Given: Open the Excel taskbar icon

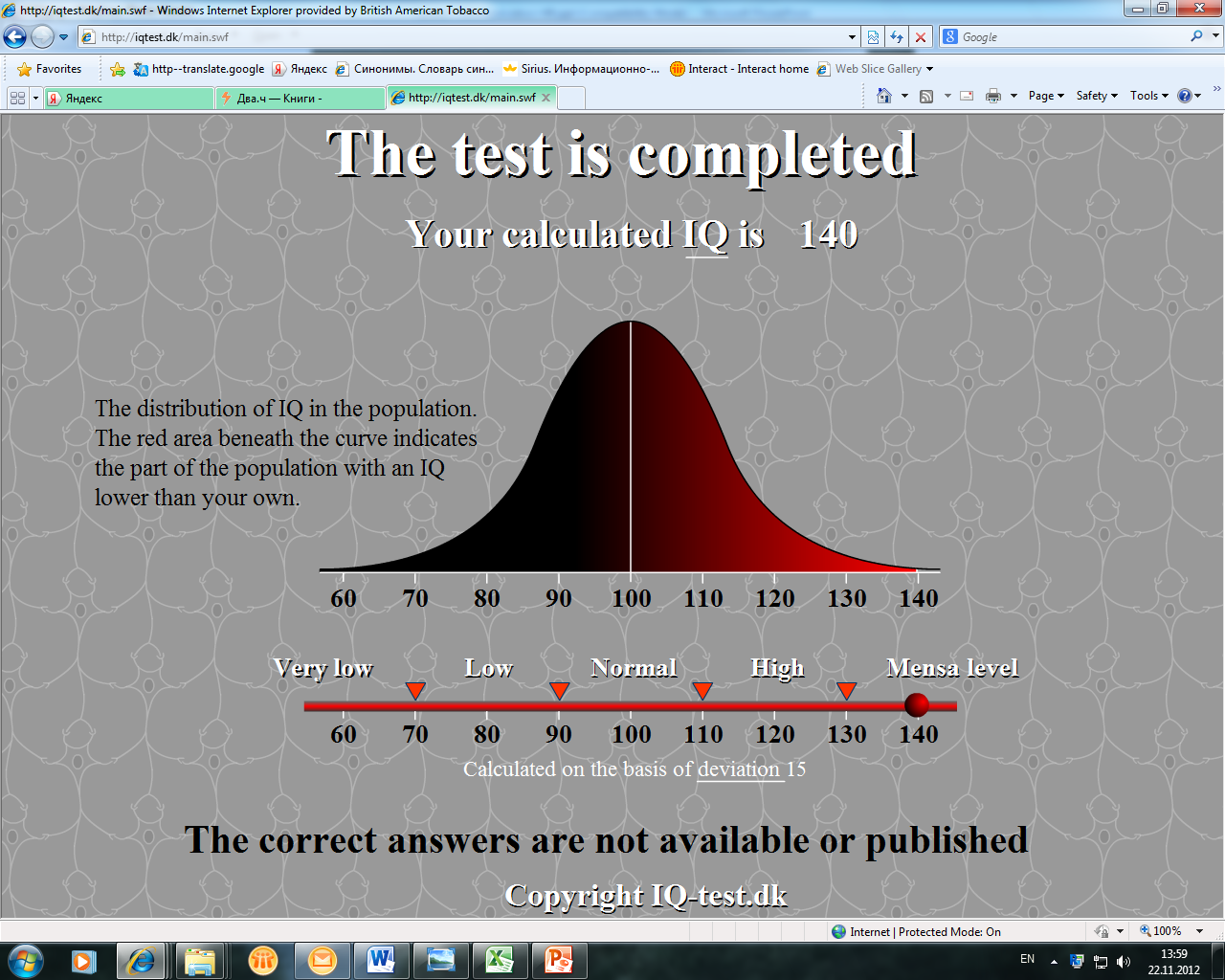Looking at the screenshot, I should point(500,961).
